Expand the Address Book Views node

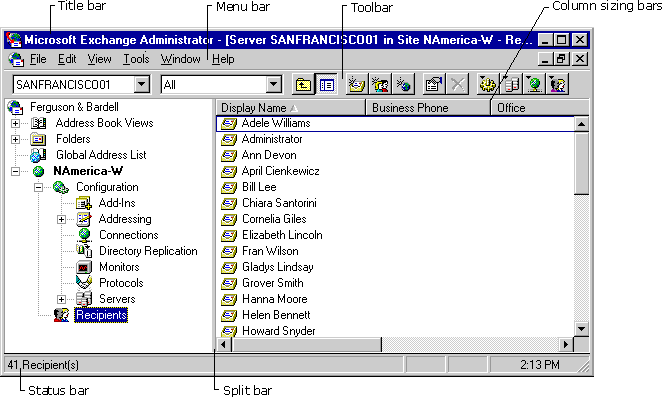pos(15,123)
